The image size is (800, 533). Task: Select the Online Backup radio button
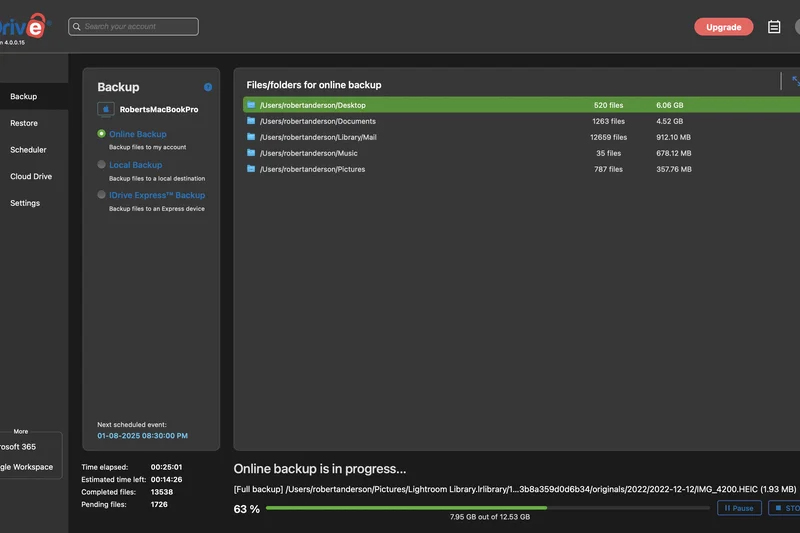[102, 134]
